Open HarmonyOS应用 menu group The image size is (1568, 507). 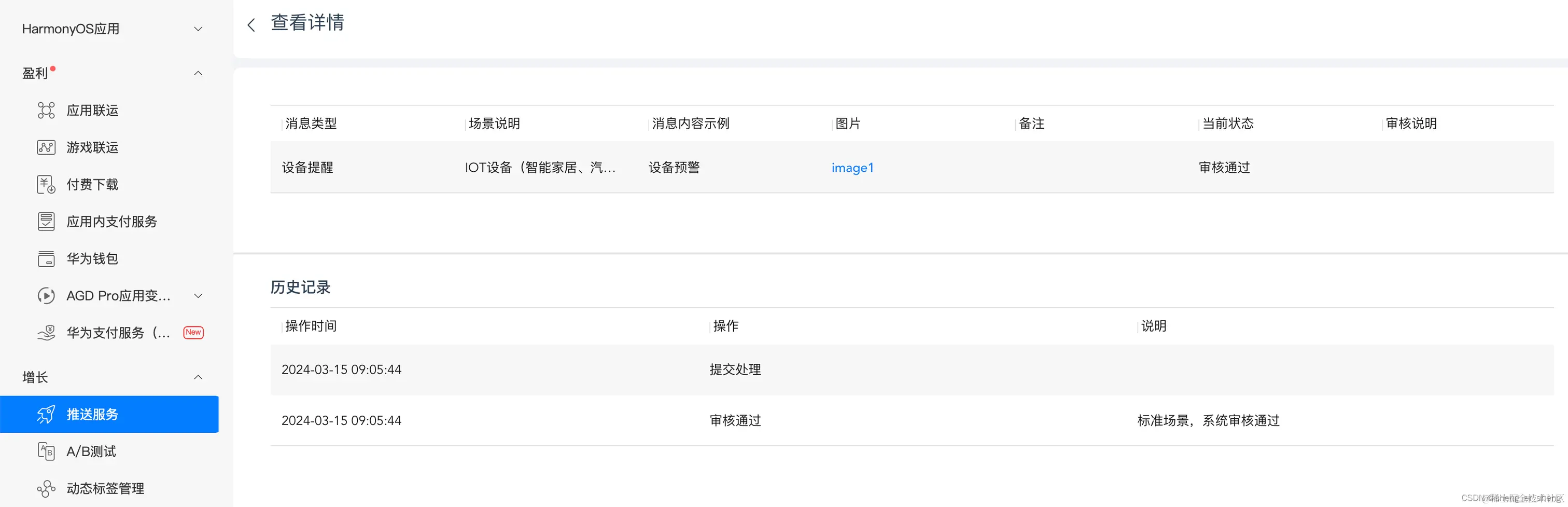71,29
